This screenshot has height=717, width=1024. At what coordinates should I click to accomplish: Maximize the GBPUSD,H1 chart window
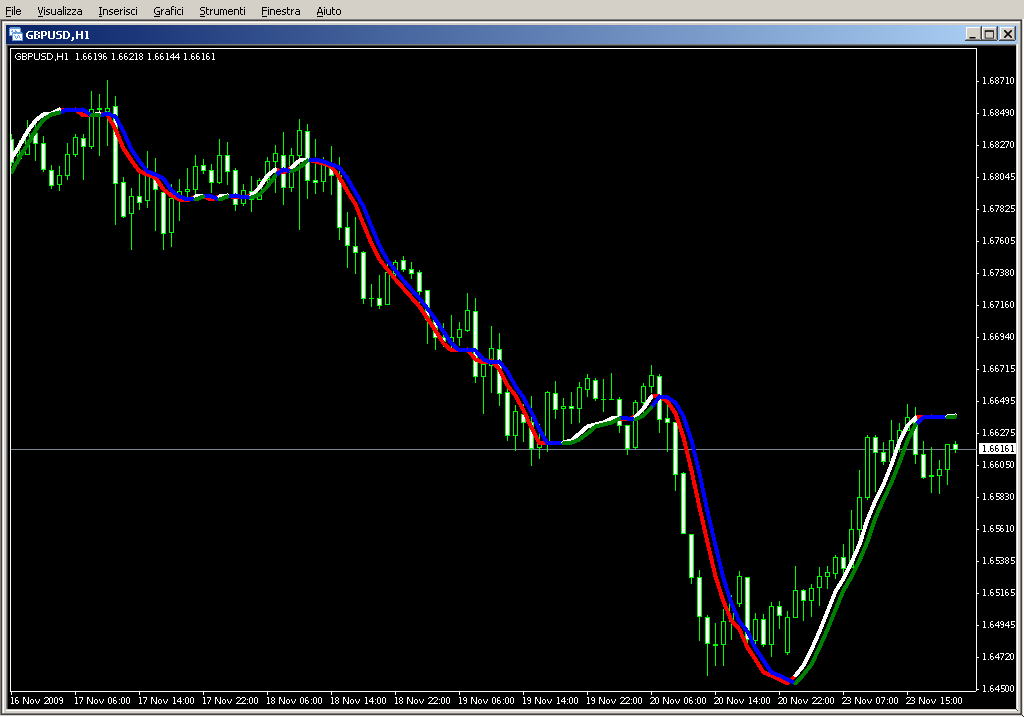(989, 34)
